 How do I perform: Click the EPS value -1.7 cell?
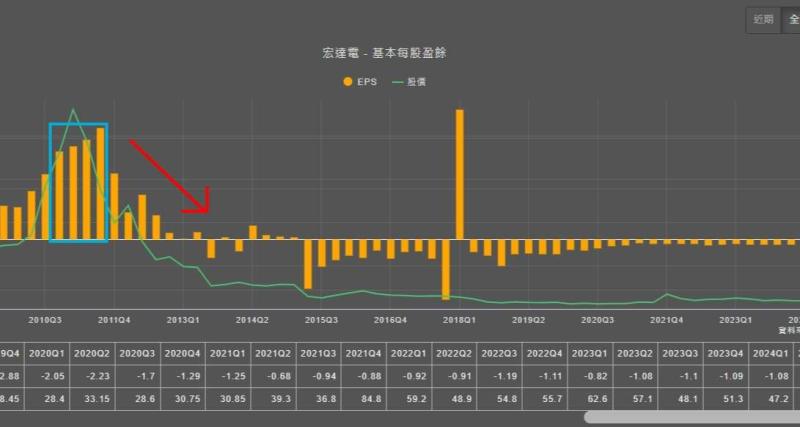click(x=138, y=376)
